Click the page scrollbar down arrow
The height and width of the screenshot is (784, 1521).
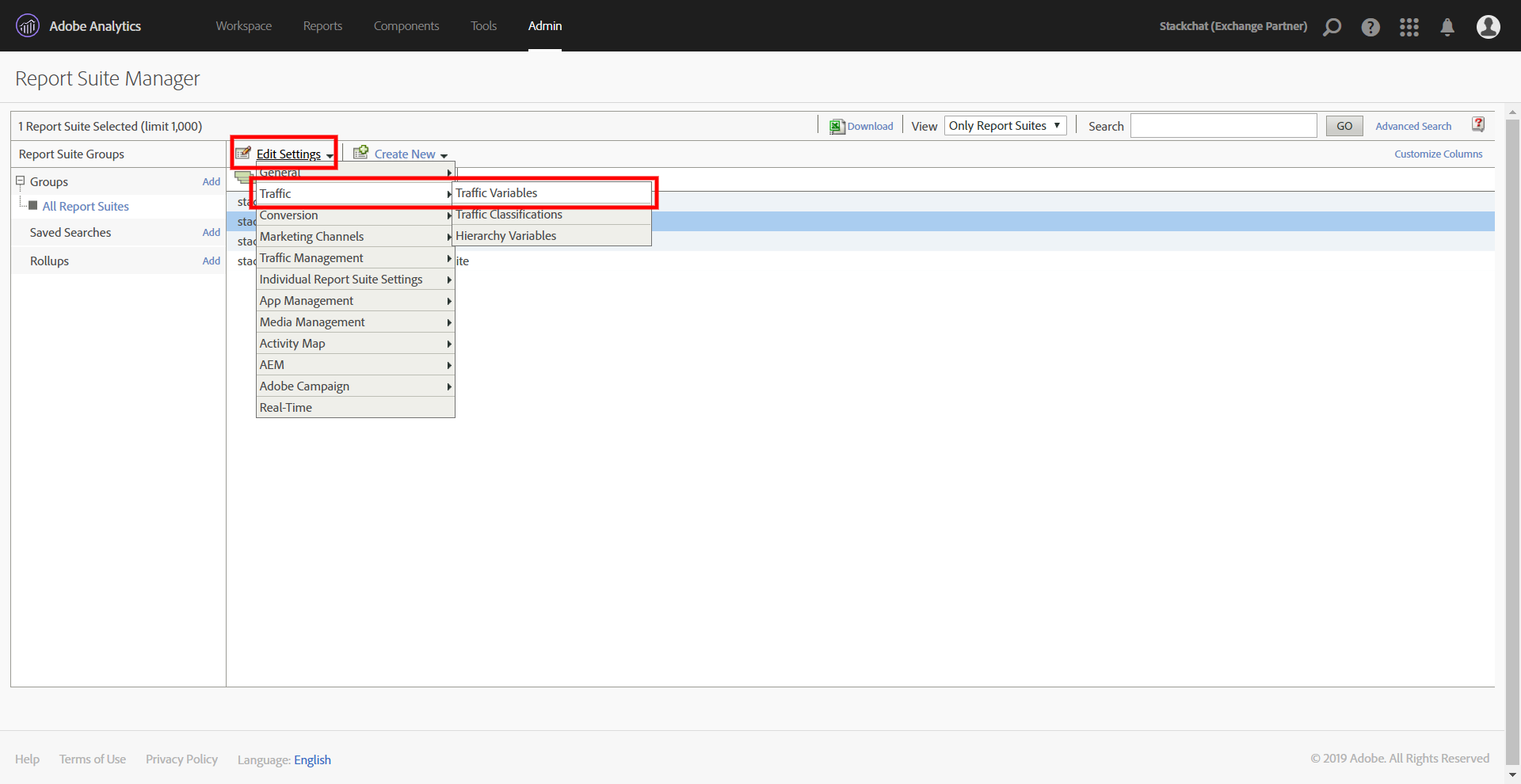1512,775
